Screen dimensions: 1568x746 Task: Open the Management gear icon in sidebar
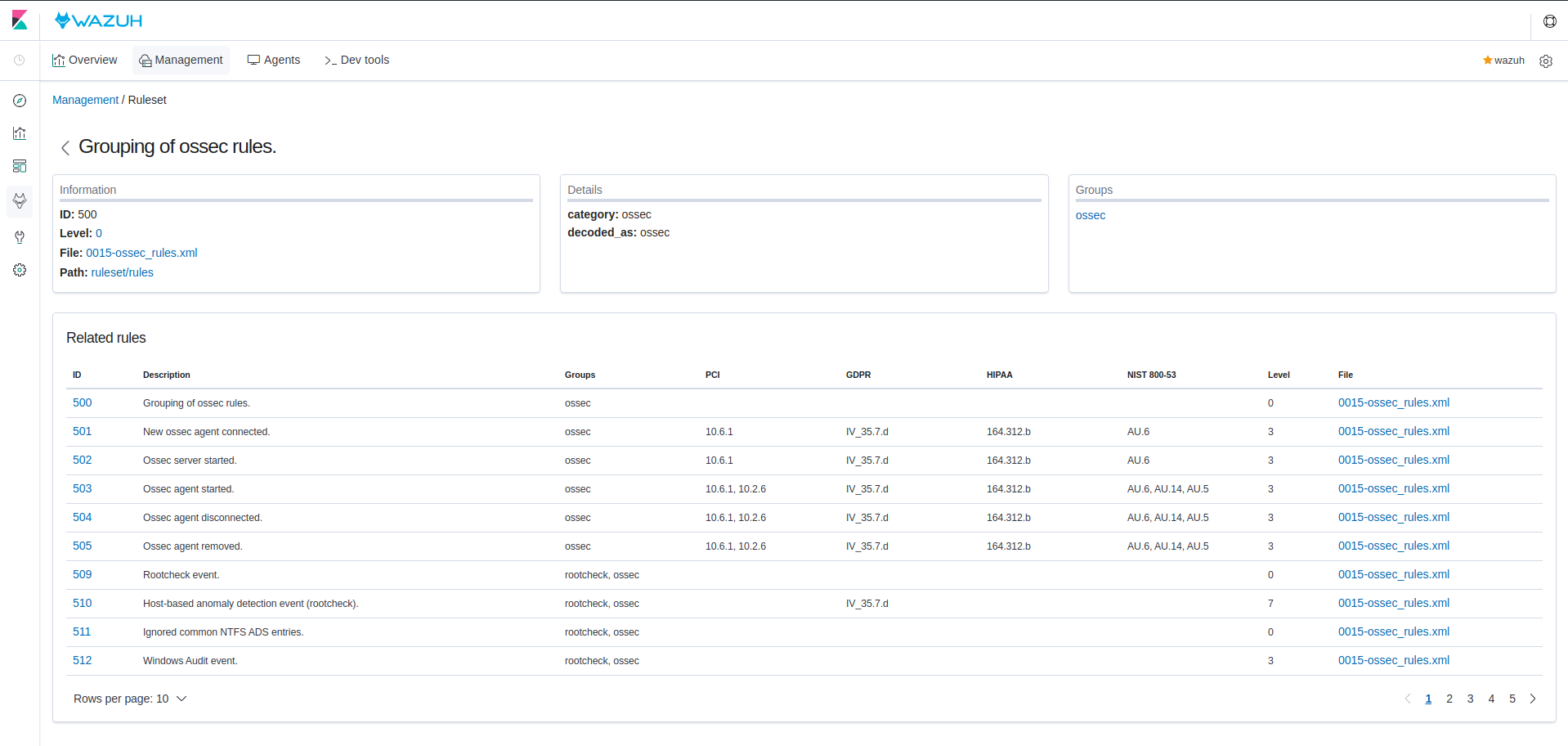(19, 270)
